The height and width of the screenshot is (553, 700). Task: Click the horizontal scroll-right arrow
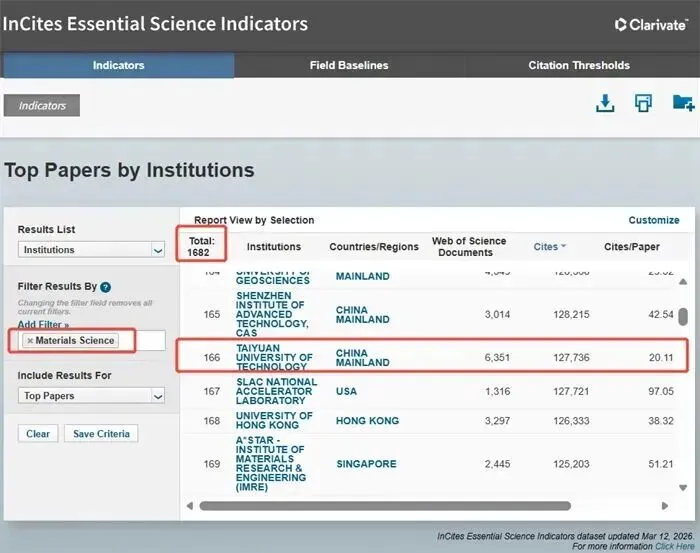tap(665, 506)
